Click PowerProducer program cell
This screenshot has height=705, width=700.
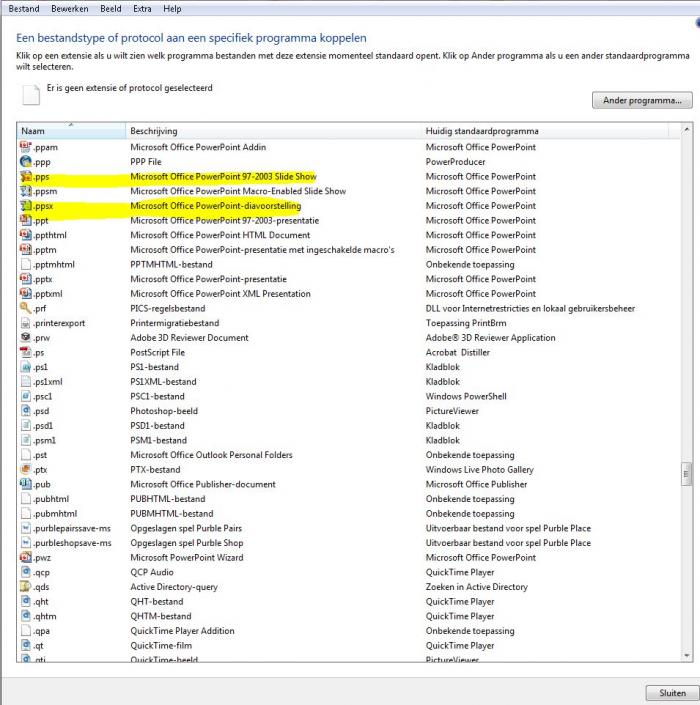tap(455, 161)
